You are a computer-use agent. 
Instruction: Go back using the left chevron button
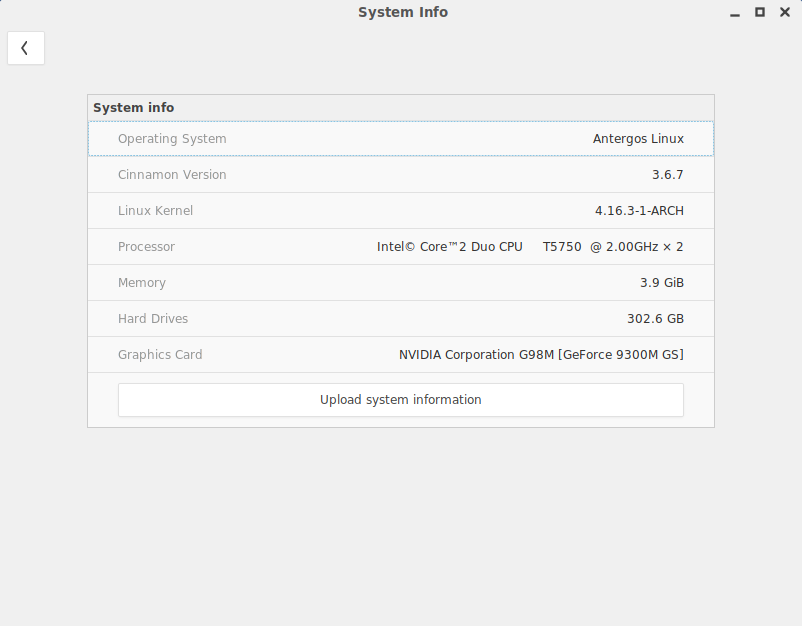(x=26, y=48)
